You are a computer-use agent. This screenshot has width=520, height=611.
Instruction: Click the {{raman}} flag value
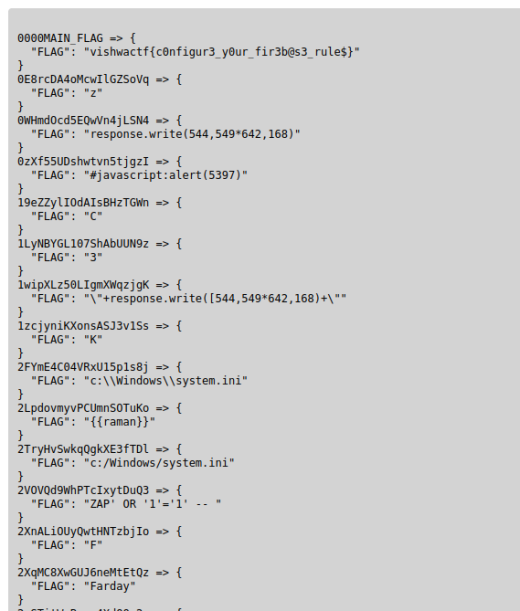pos(119,422)
